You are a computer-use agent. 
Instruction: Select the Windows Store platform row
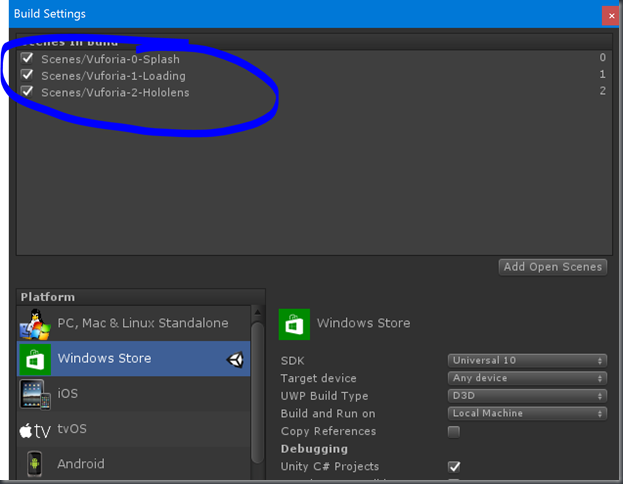(134, 359)
